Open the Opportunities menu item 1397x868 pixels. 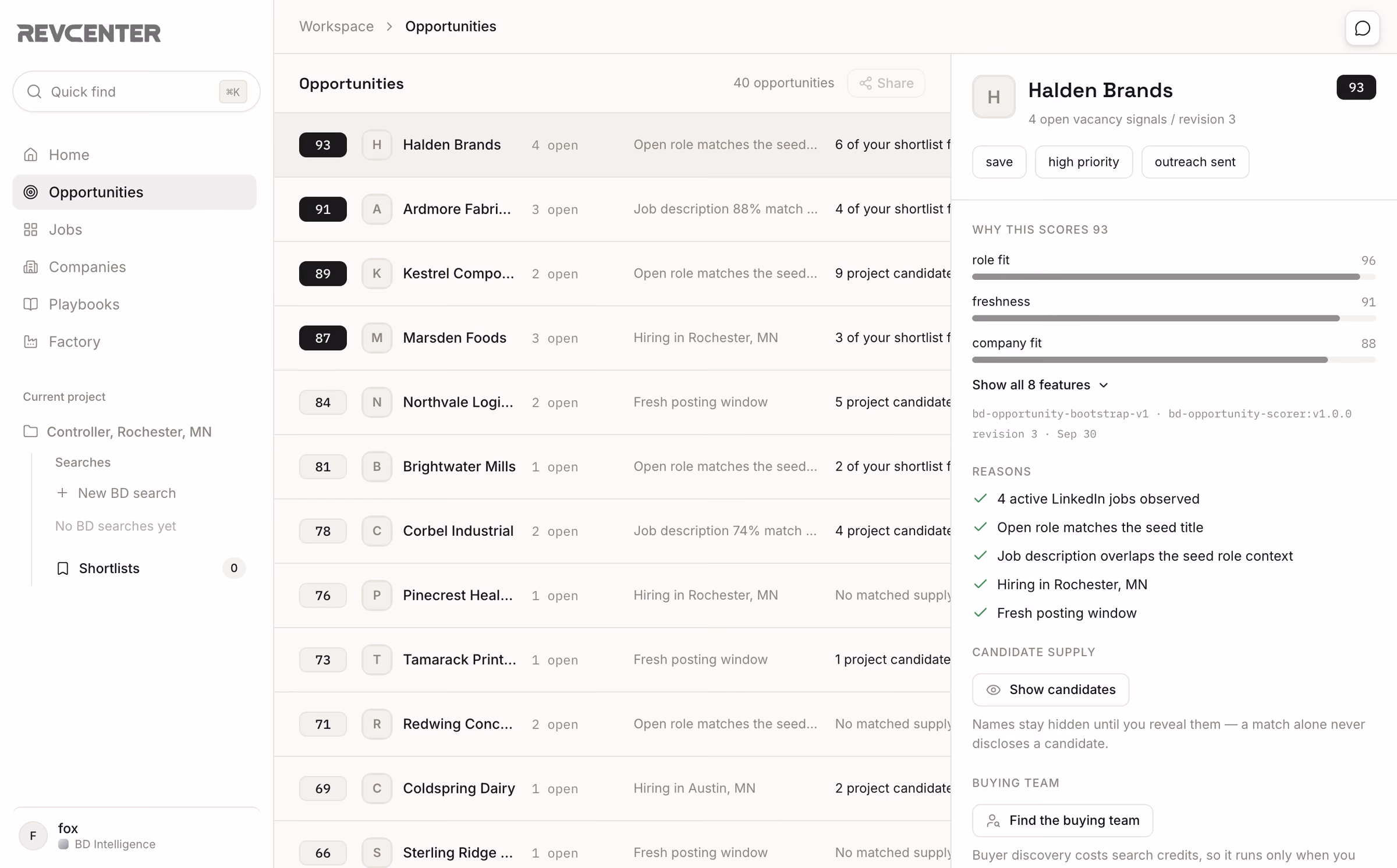click(x=134, y=192)
